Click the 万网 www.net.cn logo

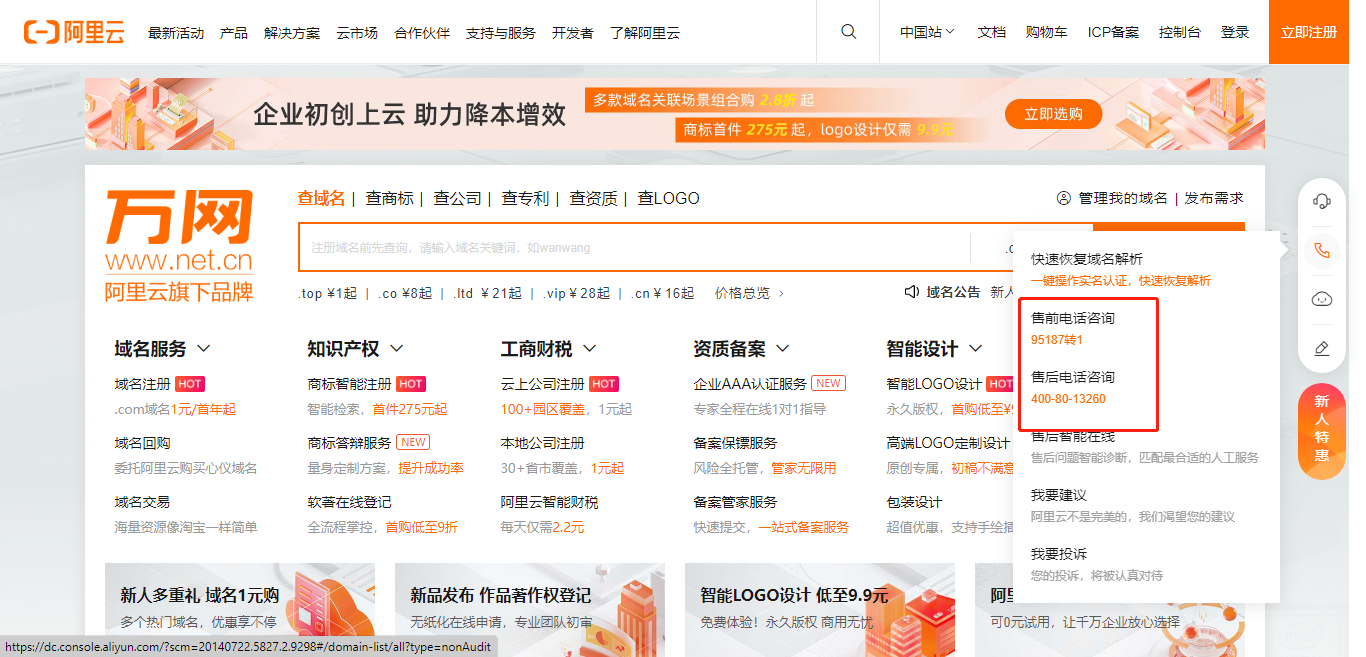click(x=179, y=245)
